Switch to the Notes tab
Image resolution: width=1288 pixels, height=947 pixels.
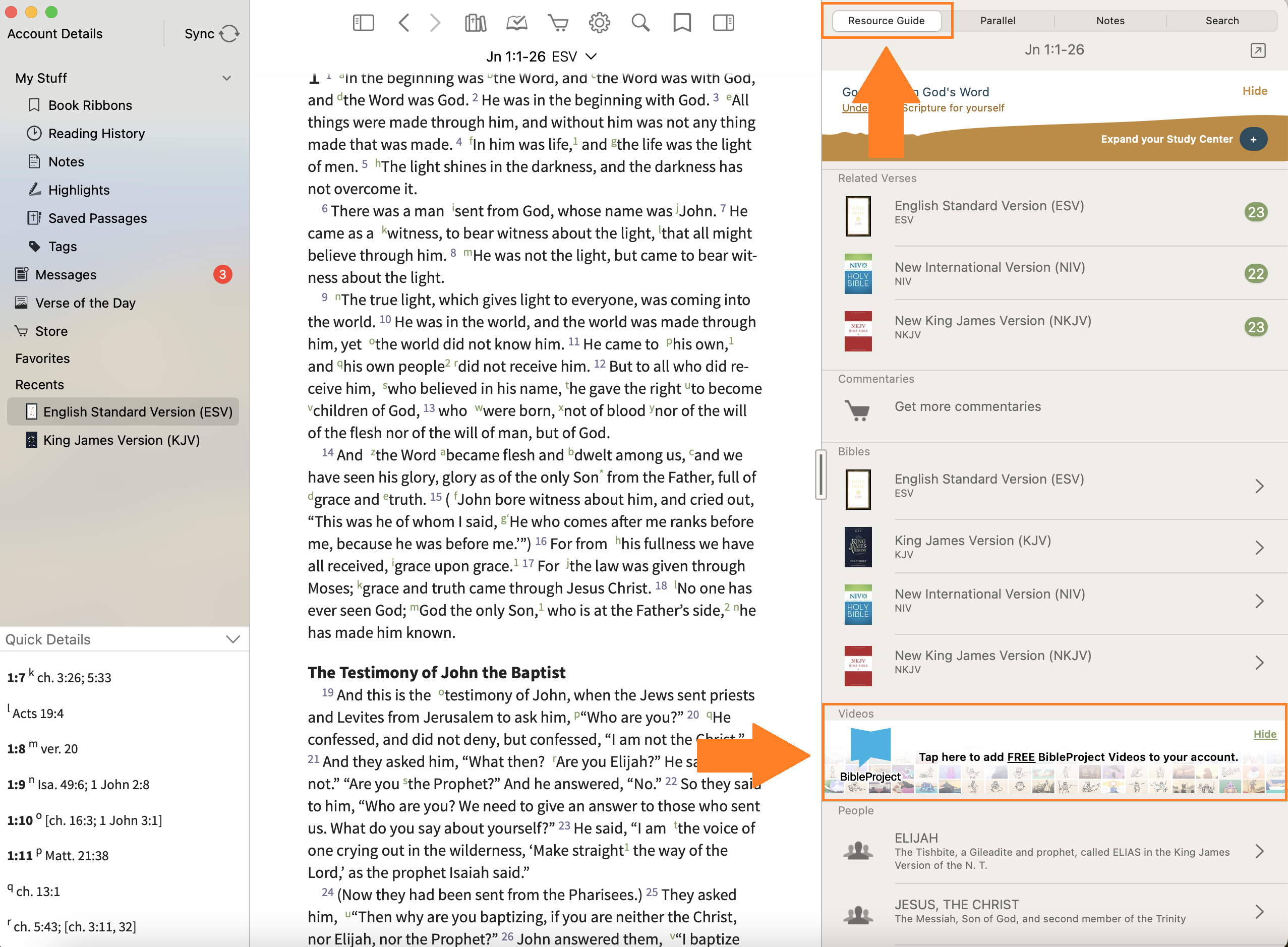pyautogui.click(x=1110, y=21)
